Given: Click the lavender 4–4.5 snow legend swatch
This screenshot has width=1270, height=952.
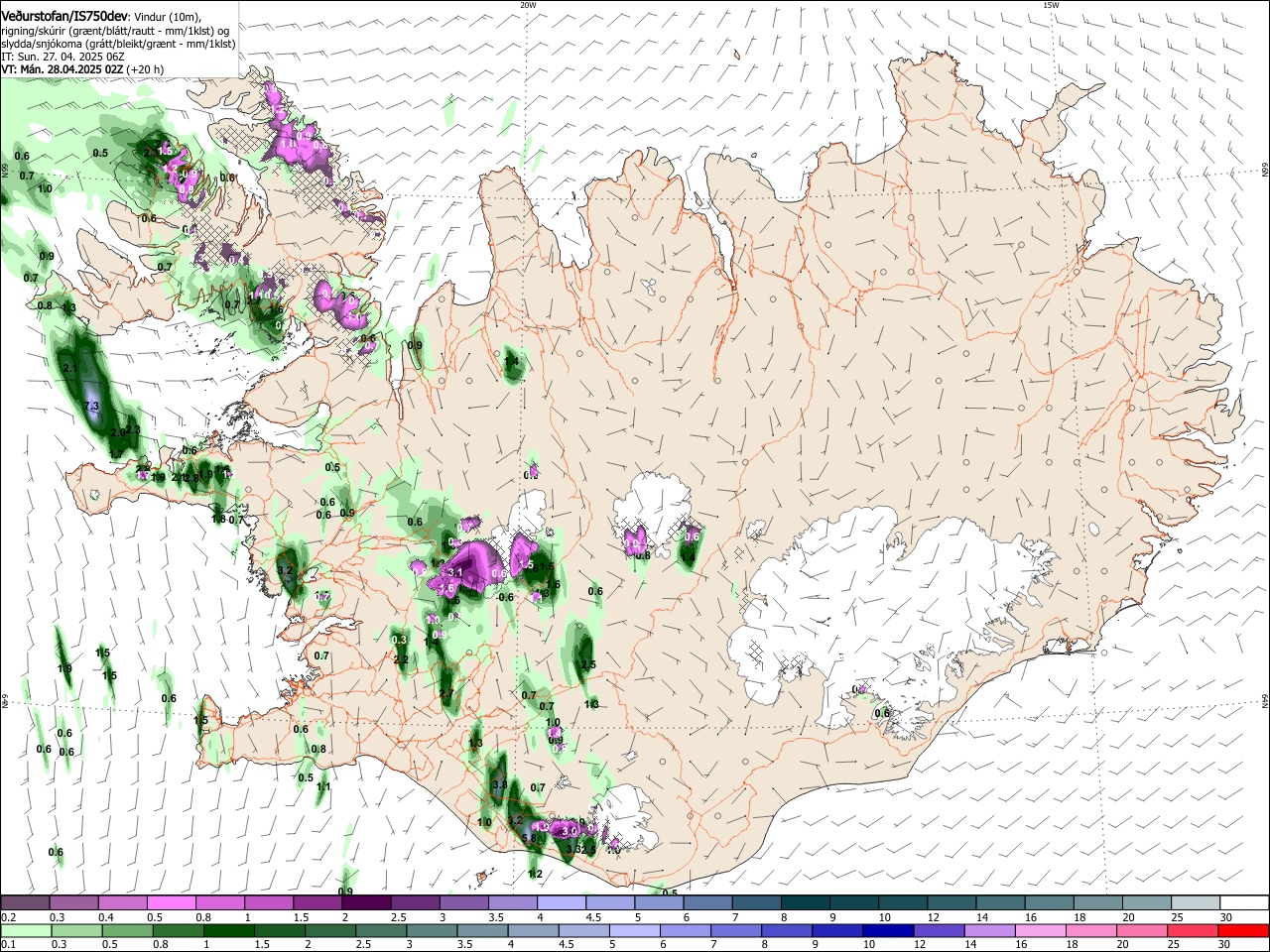Looking at the screenshot, I should [562, 902].
